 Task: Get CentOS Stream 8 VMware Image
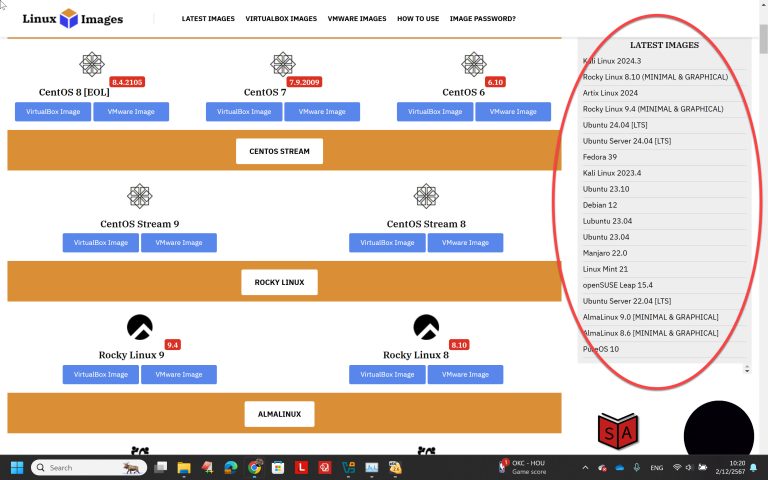tap(465, 242)
